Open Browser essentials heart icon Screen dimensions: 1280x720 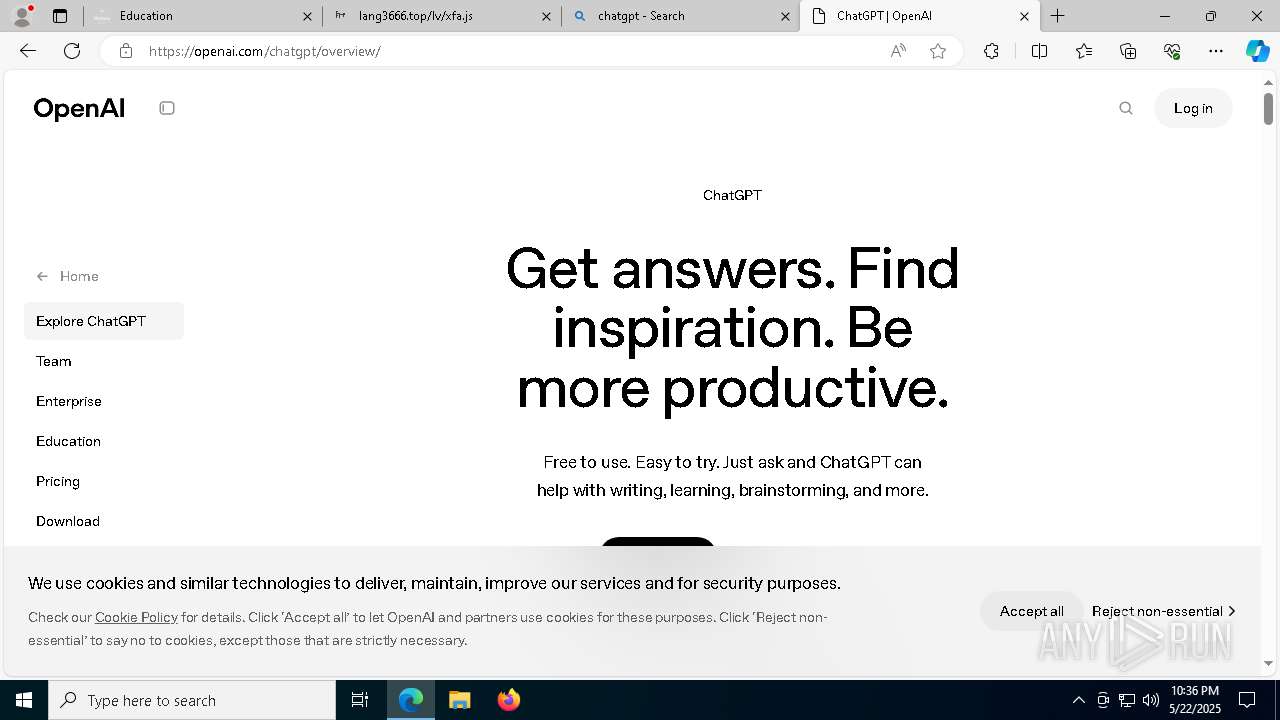[1172, 51]
